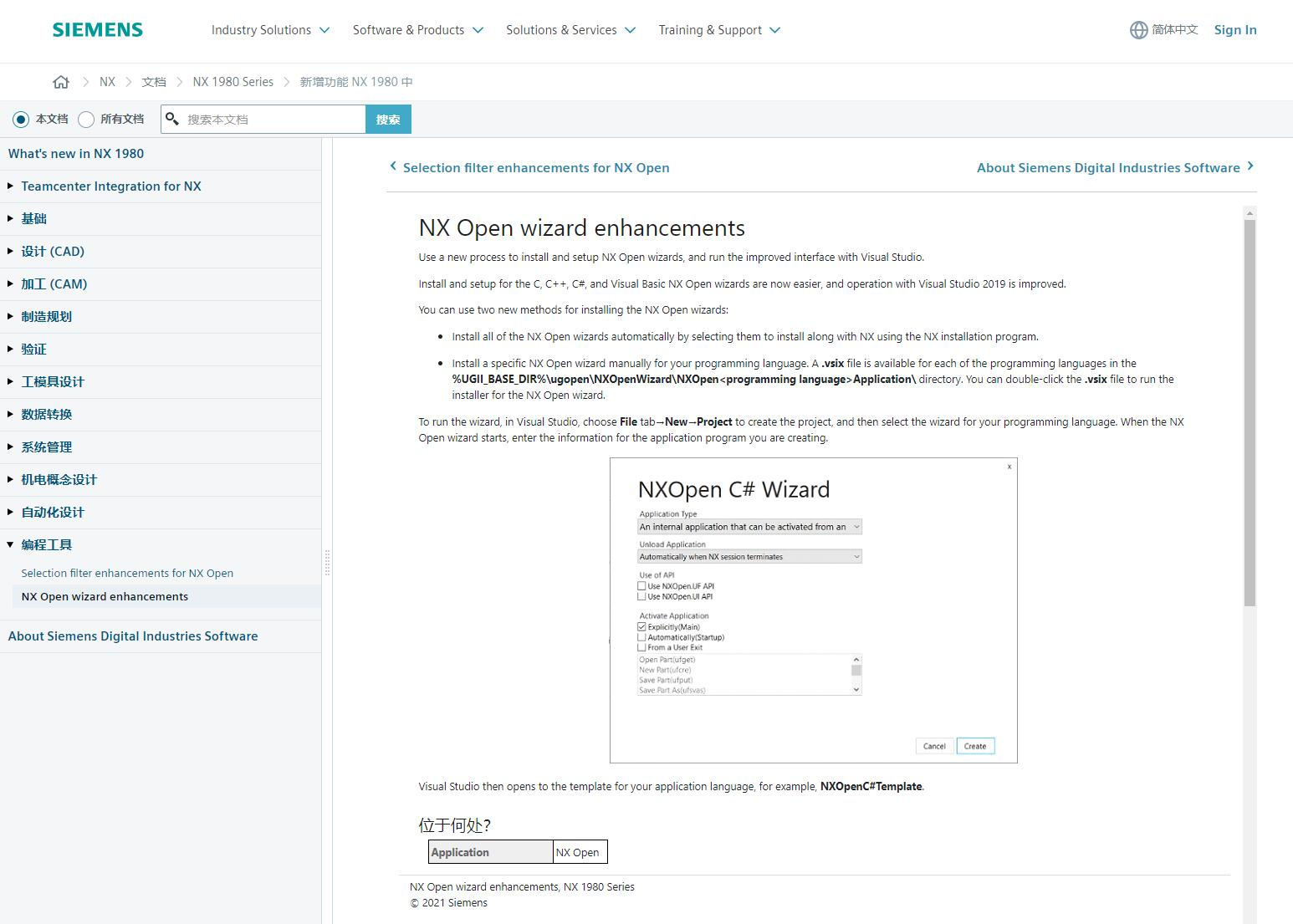Click the content scrollbar up arrow

(1250, 213)
